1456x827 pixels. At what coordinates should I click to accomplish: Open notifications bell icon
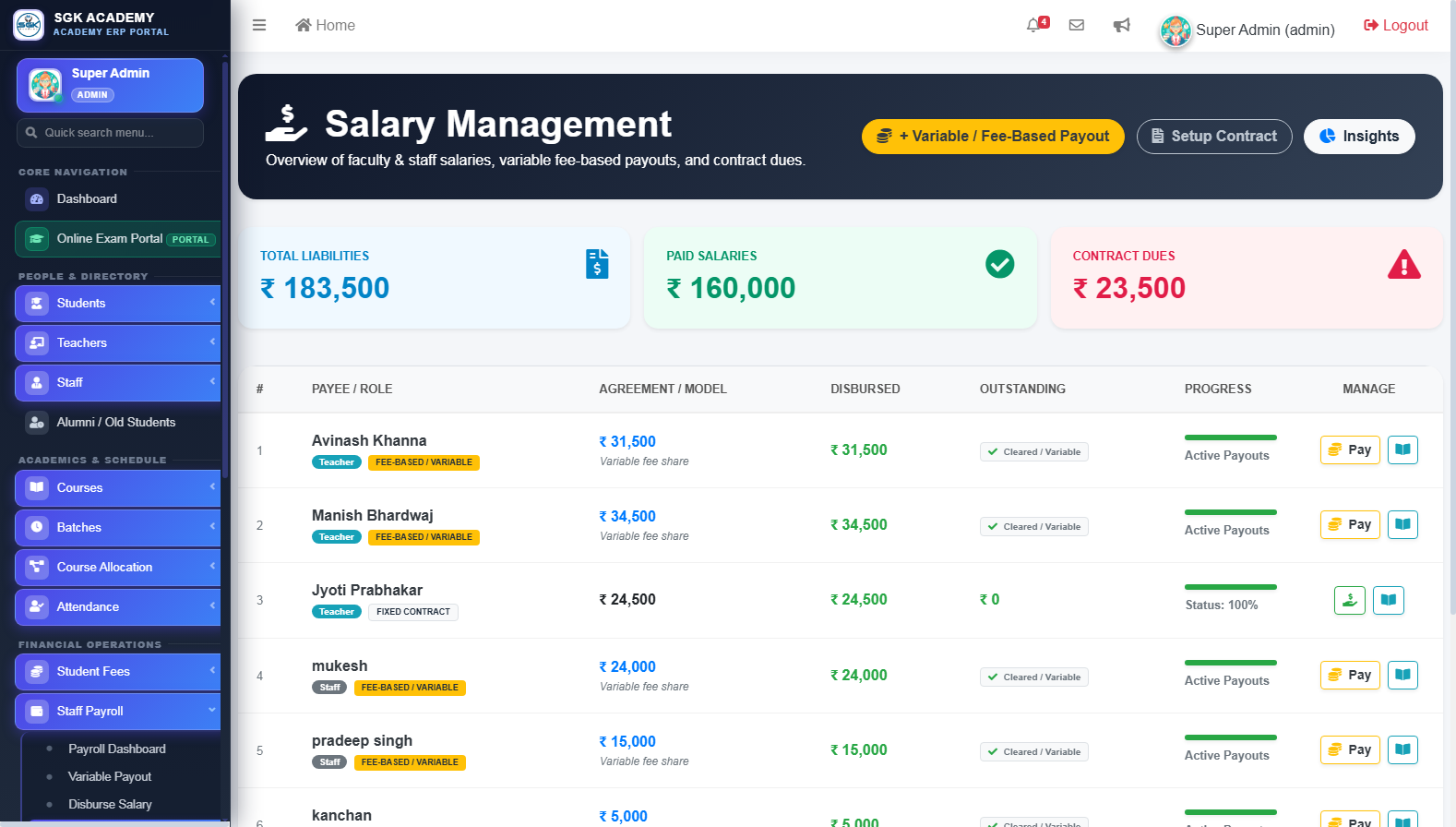tap(1033, 25)
